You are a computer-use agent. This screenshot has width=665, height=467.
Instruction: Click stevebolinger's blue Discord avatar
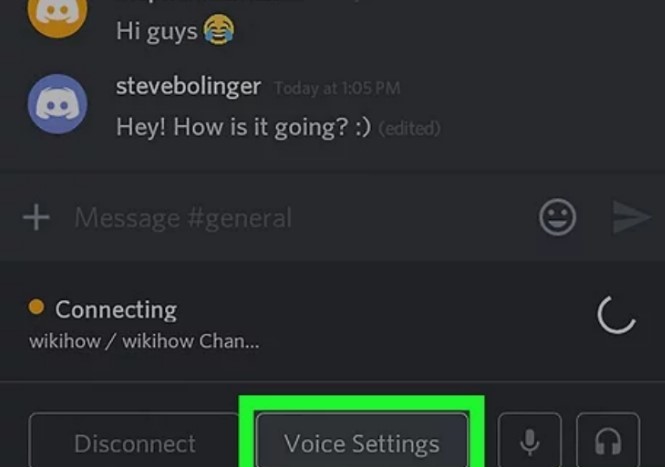pos(58,104)
